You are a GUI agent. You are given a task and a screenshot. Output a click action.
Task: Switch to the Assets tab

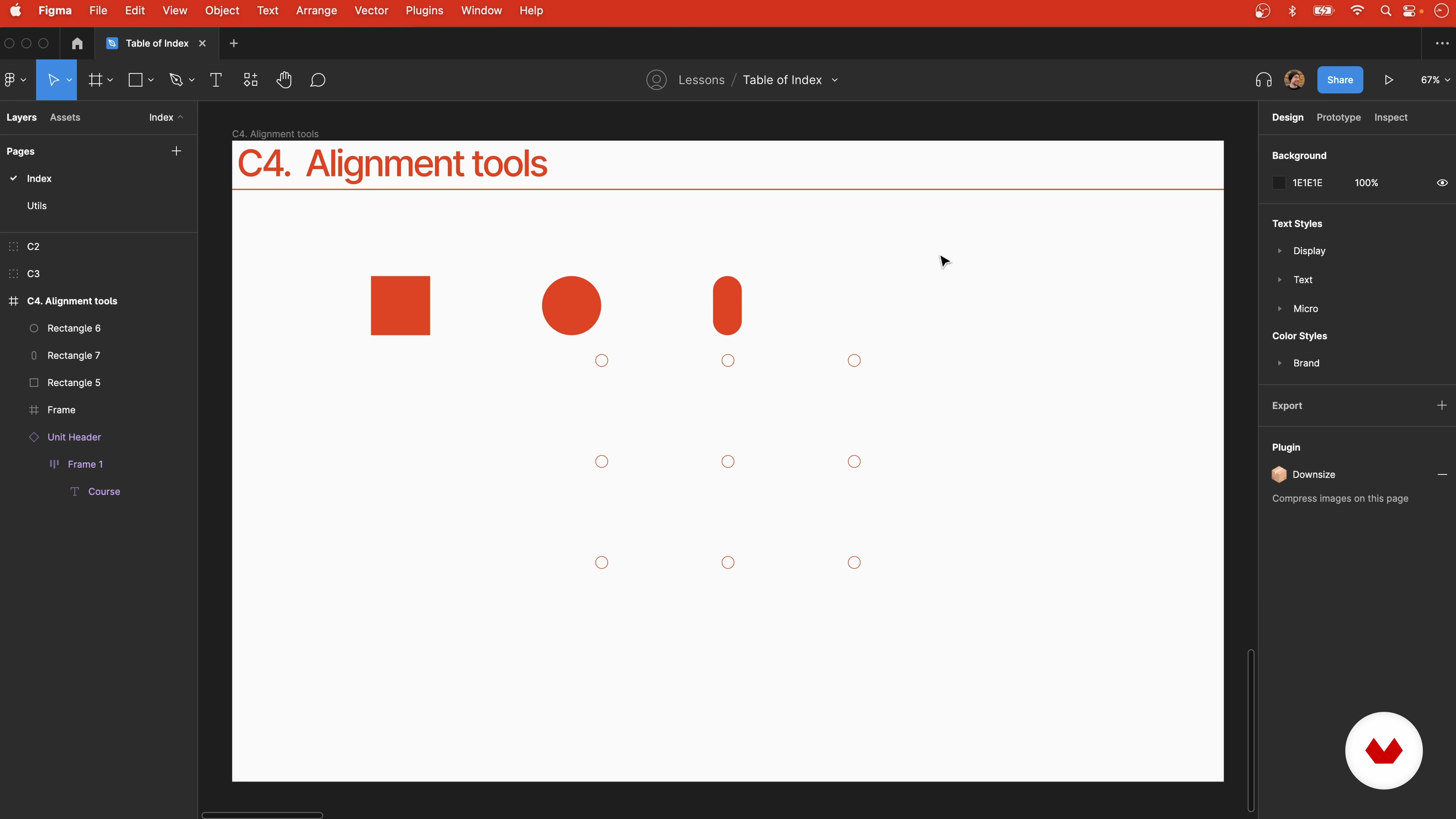[x=65, y=117]
